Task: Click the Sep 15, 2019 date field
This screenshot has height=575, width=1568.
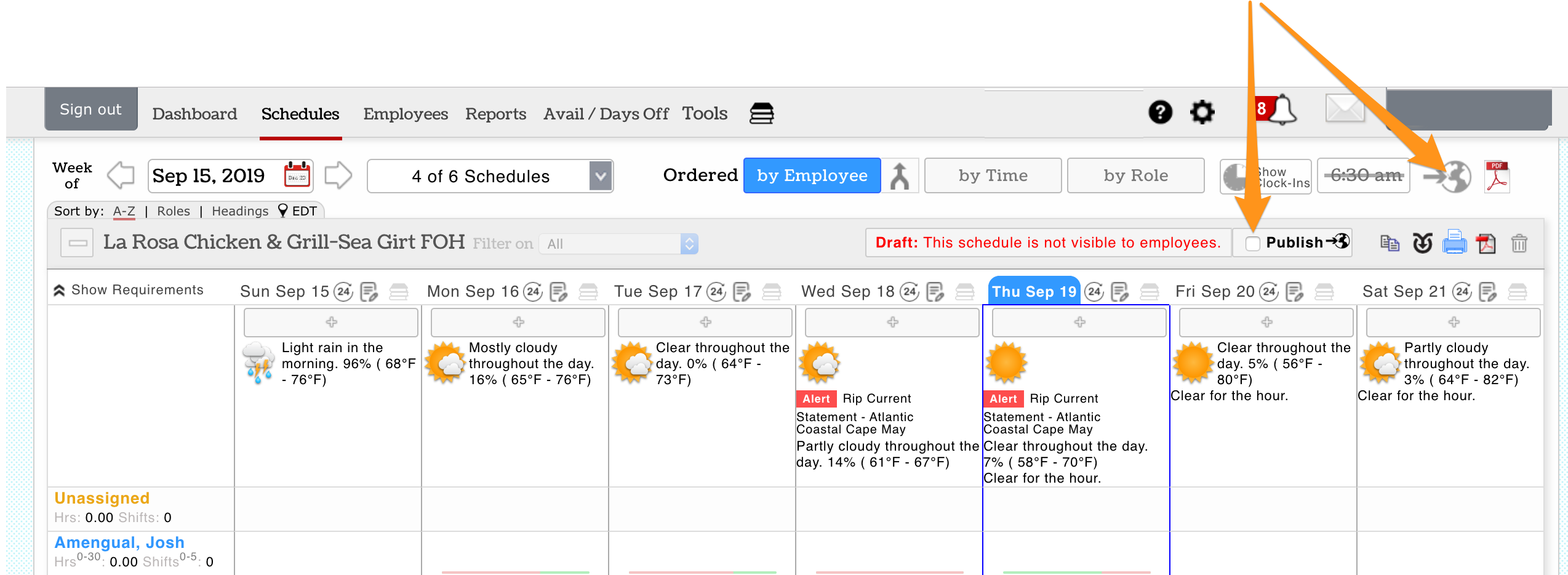Action: tap(209, 176)
